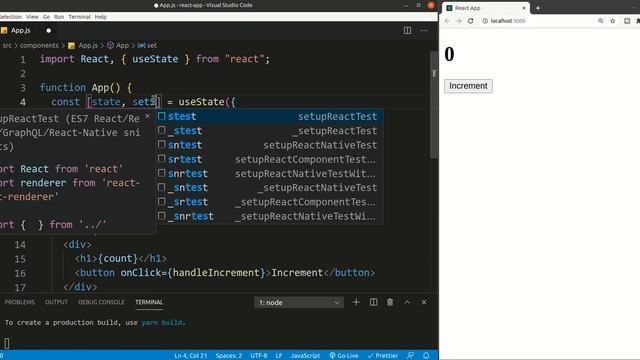This screenshot has height=360, width=640.
Task: Change language mode JavaScript
Action: click(305, 356)
